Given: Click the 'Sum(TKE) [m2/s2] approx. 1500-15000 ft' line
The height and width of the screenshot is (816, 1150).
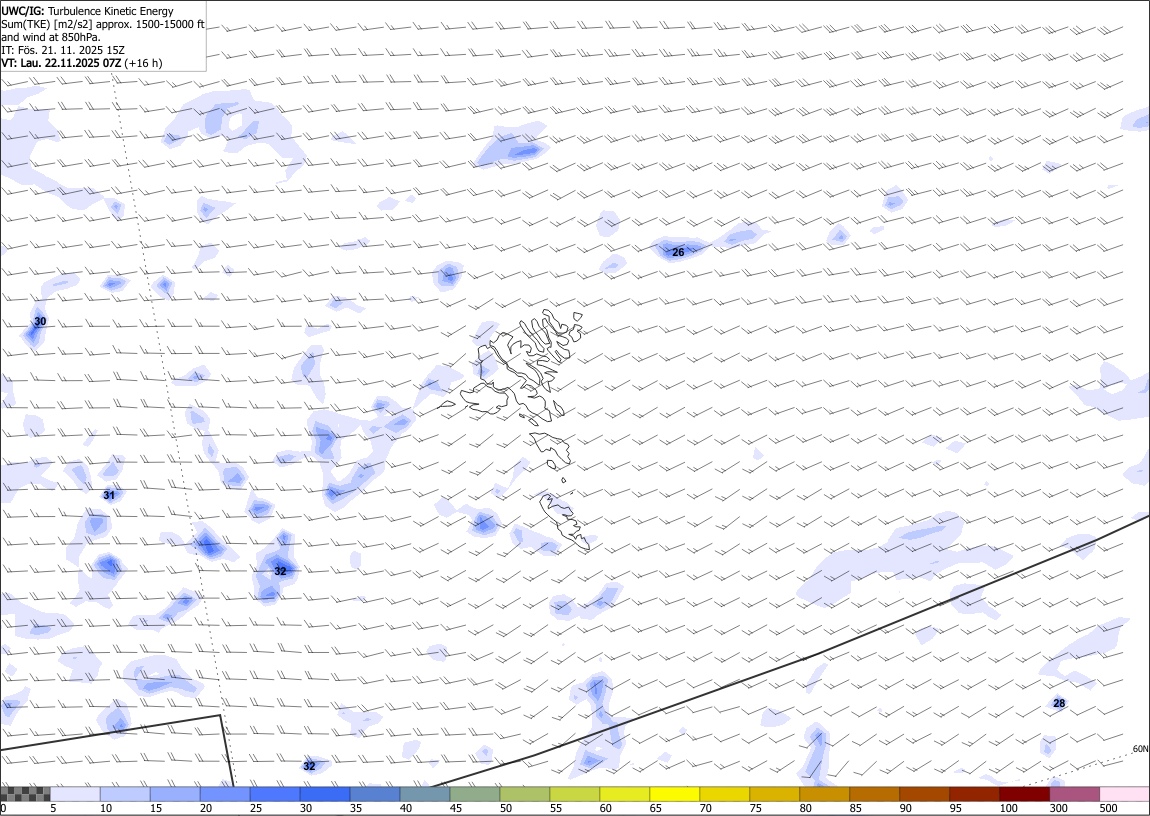Looking at the screenshot, I should 103,24.
